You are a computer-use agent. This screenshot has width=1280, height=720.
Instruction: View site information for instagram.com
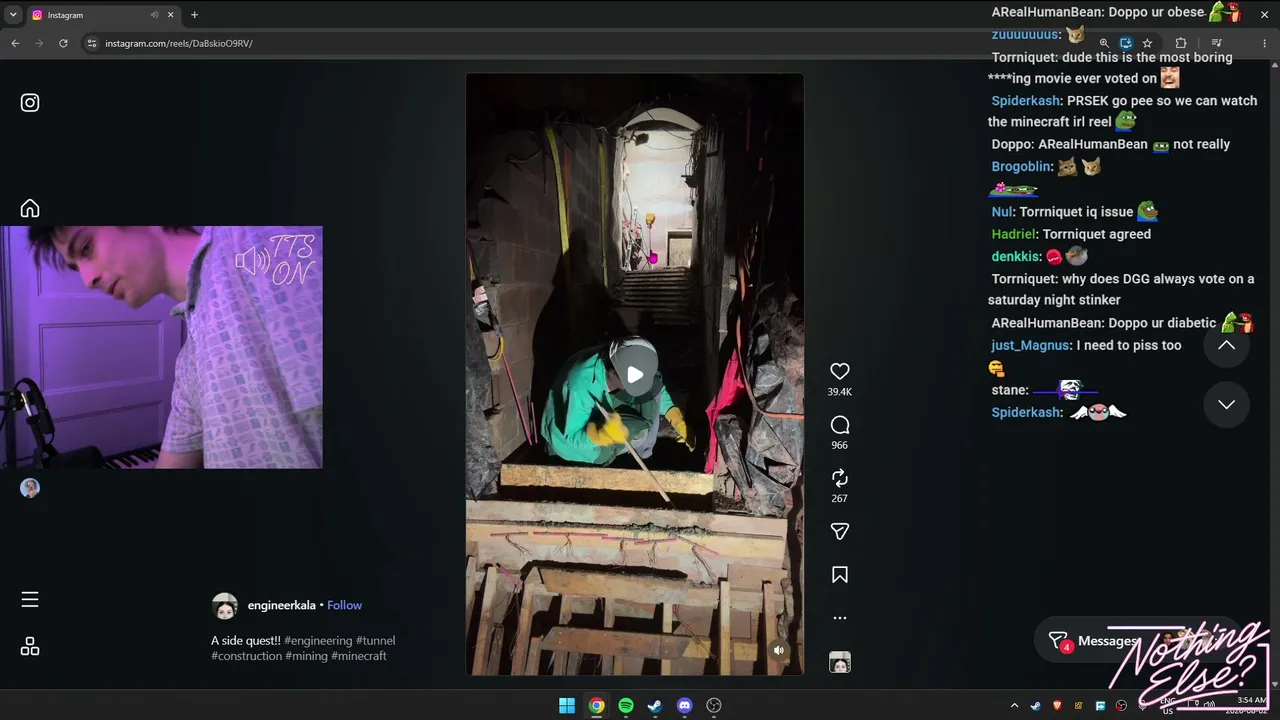(x=92, y=43)
